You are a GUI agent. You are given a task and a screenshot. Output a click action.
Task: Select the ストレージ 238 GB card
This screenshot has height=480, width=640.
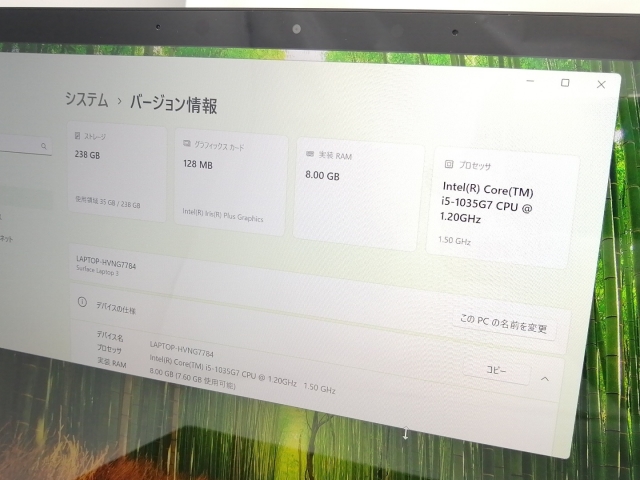click(117, 172)
